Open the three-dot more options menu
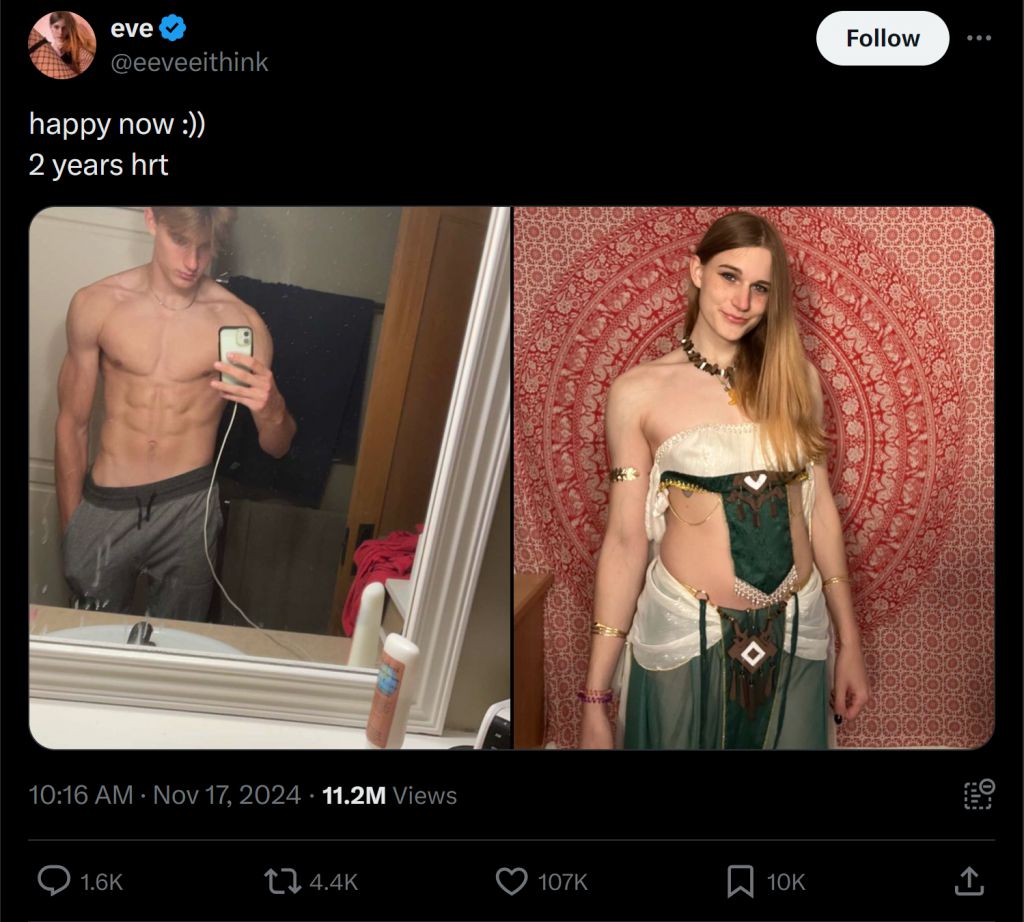 tap(979, 38)
